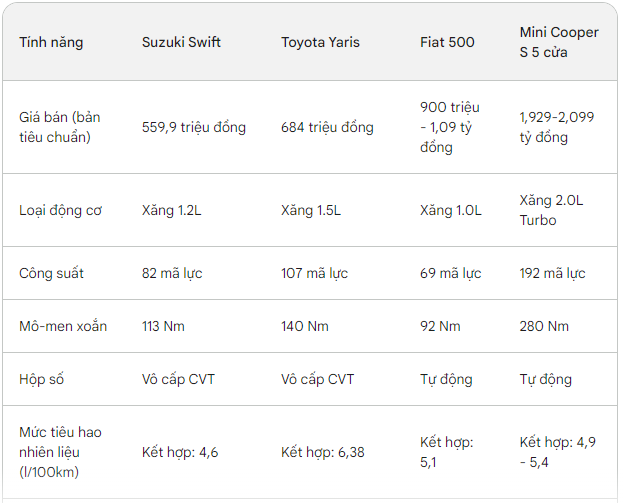Select the Công suất row label
This screenshot has width=623, height=503.
pos(51,273)
